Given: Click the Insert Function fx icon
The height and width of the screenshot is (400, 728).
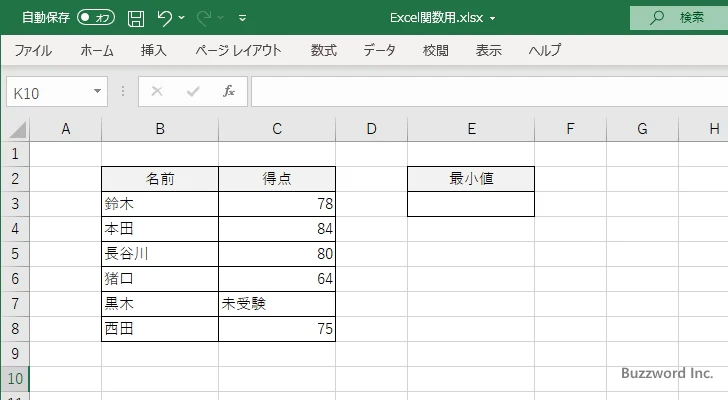Looking at the screenshot, I should coord(229,91).
